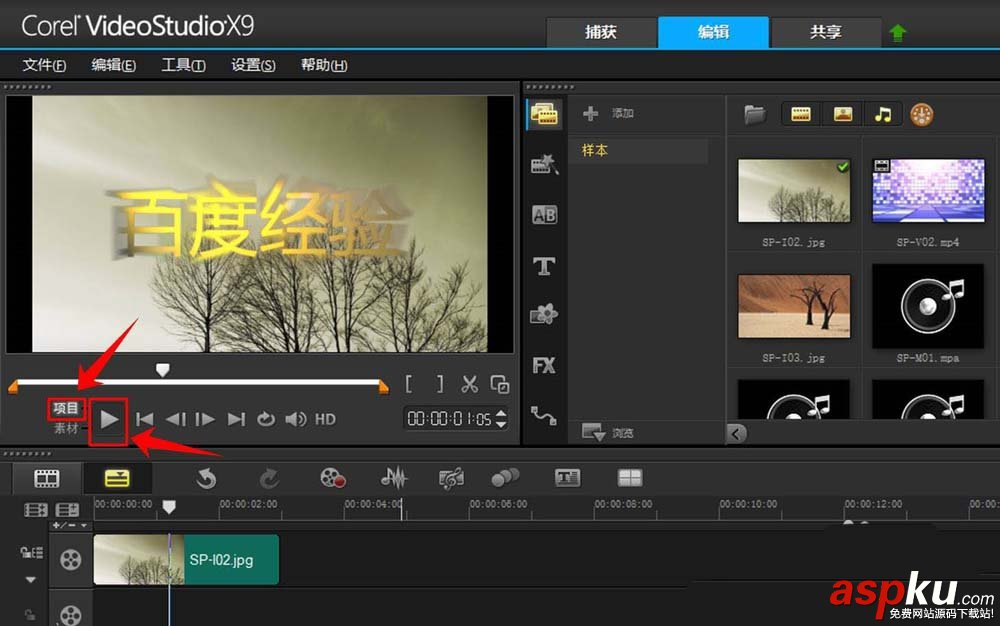1000x626 pixels.
Task: Open the Title (T) panel
Action: click(x=544, y=266)
